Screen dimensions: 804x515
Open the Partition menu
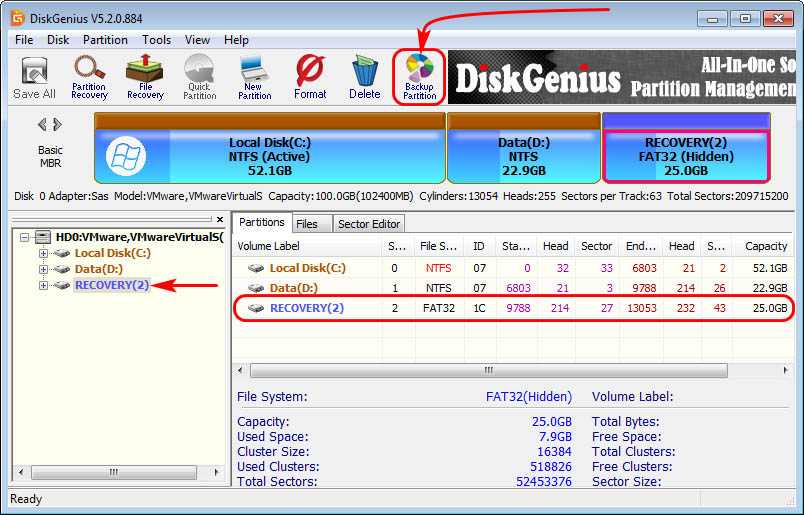click(105, 40)
